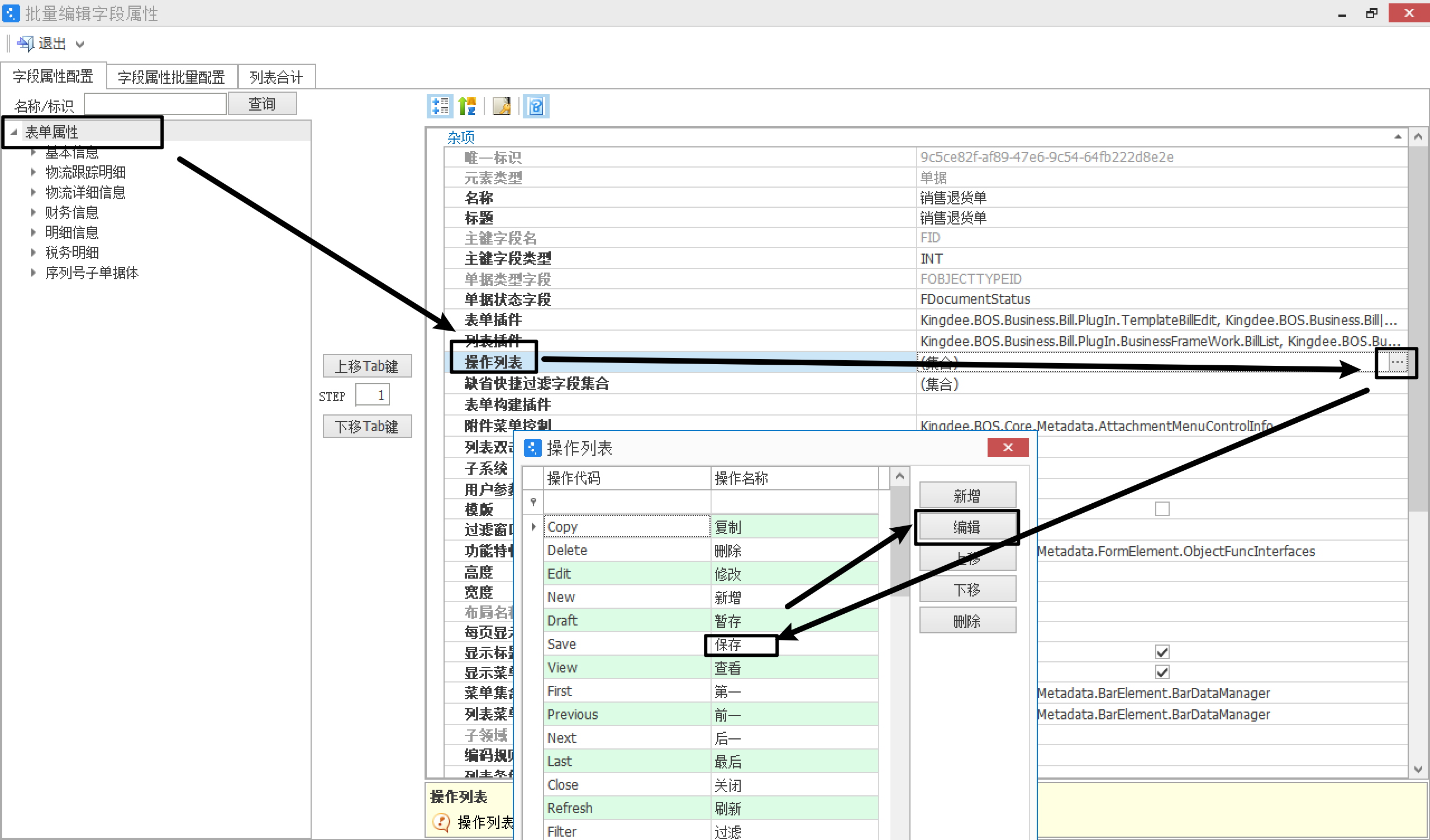Click 编辑 button in 操作列表 dialog
This screenshot has height=840, width=1430.
pos(967,527)
